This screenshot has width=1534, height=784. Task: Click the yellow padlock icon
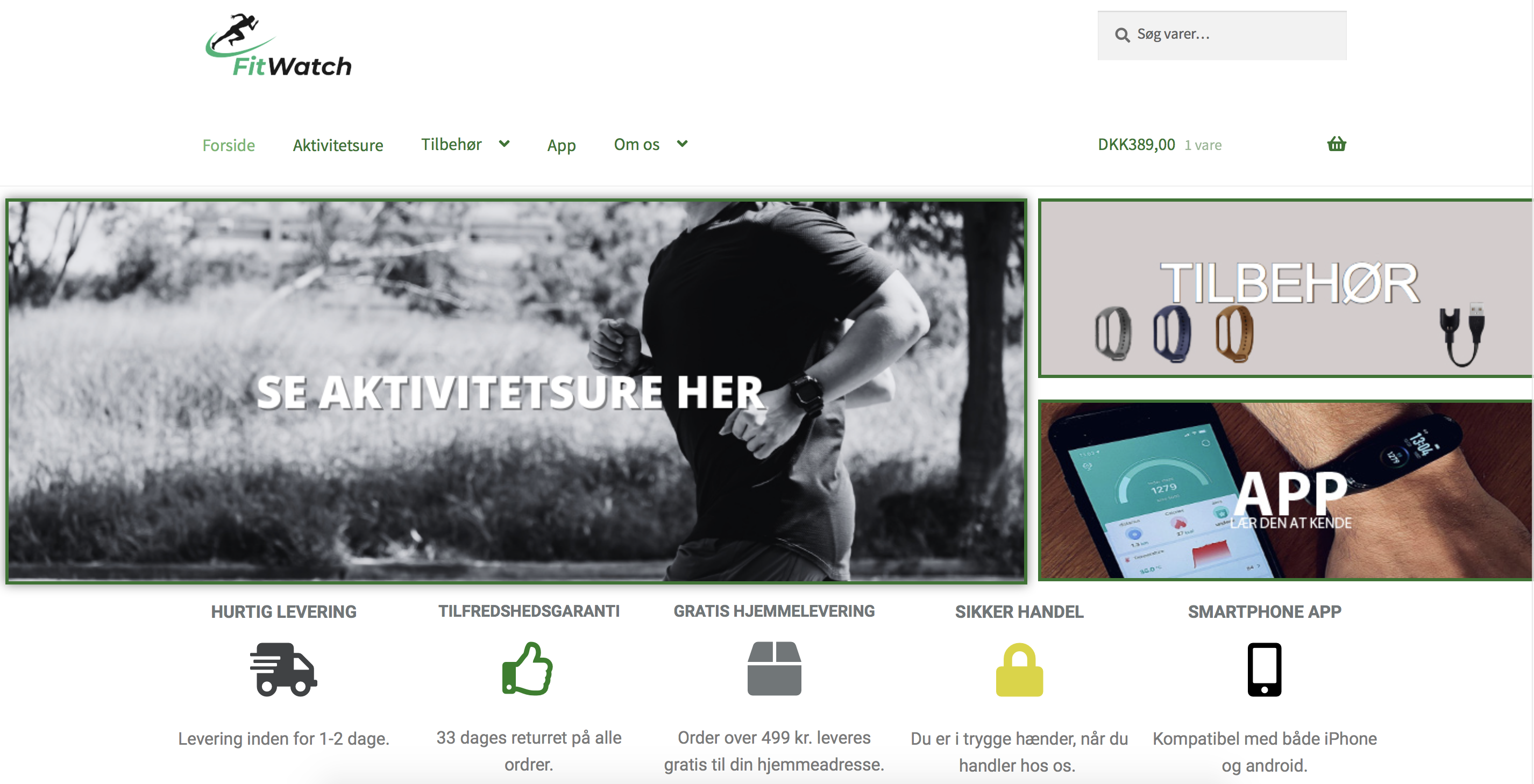(x=1019, y=669)
